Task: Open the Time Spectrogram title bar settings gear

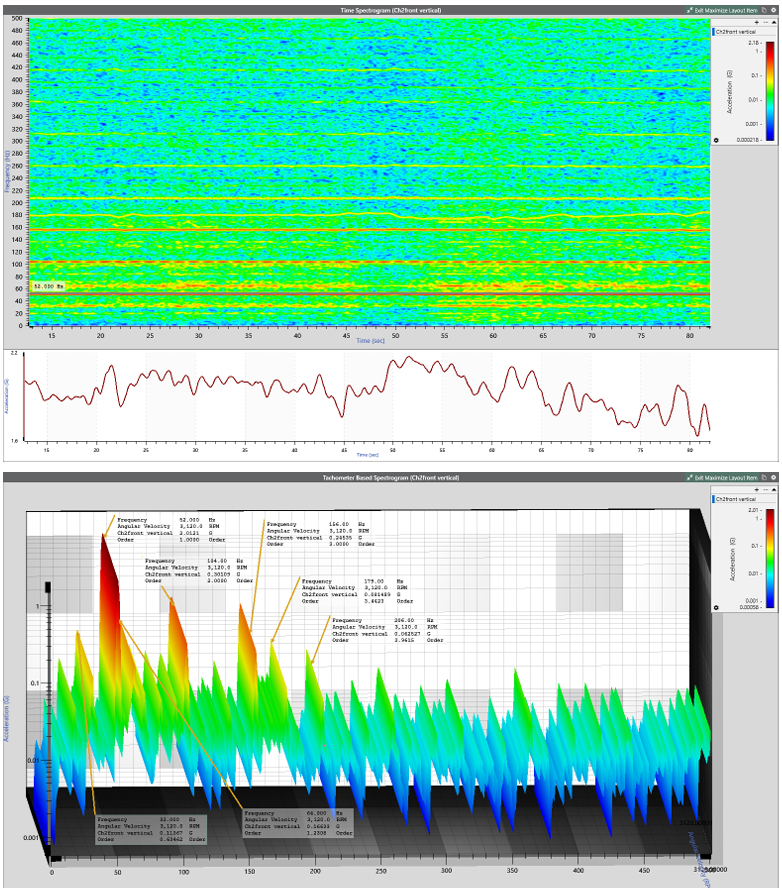Action: tap(773, 10)
